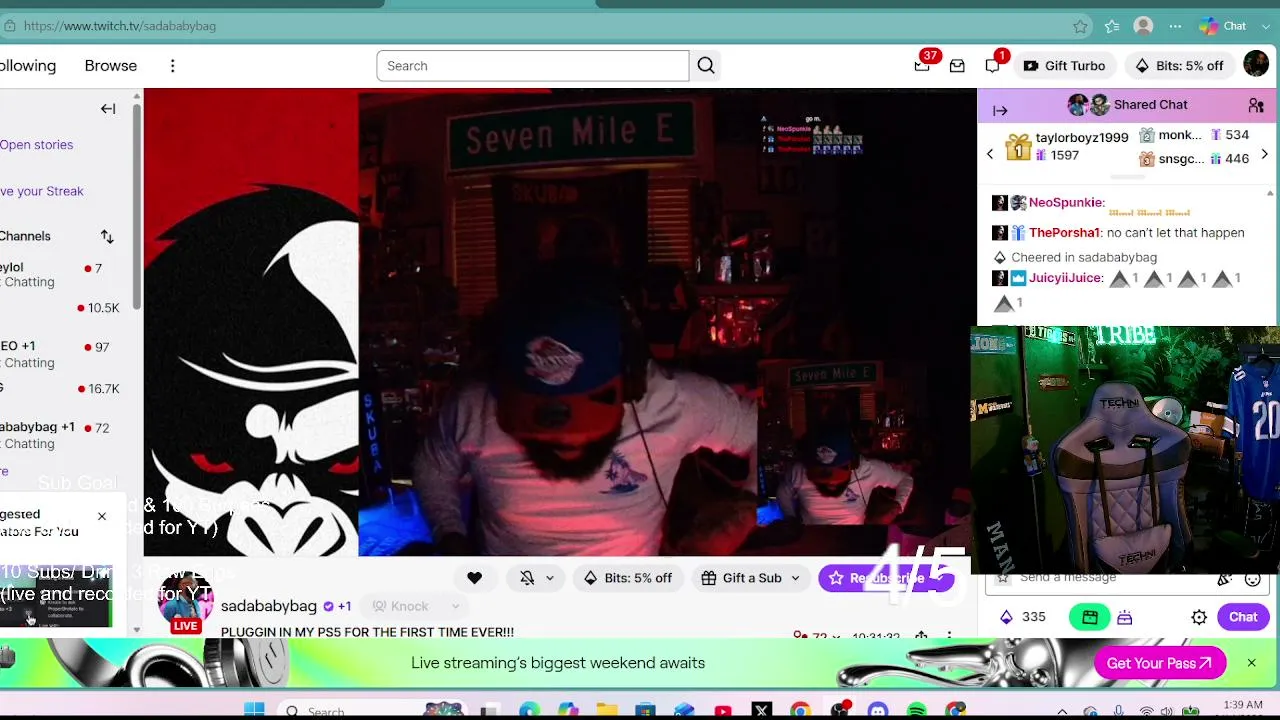
Task: Show previous gift leaderboard entries
Action: click(x=990, y=154)
